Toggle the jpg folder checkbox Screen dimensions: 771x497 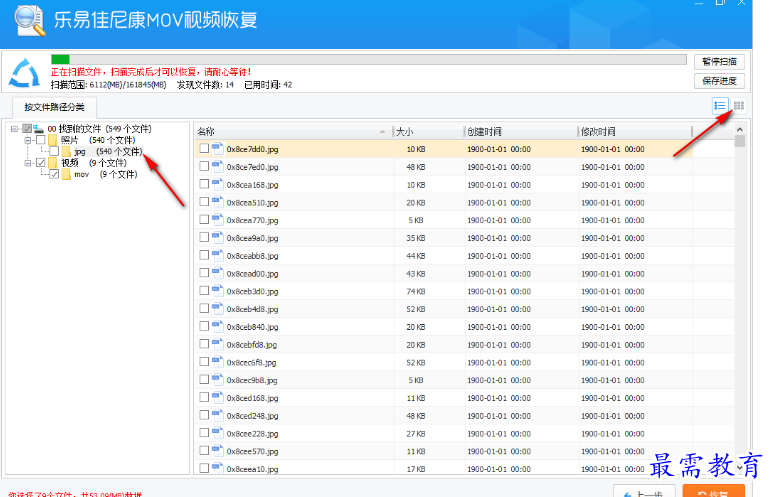(x=54, y=151)
